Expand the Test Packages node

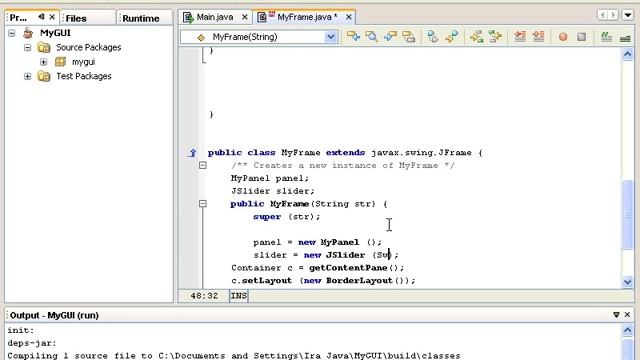[x=27, y=76]
